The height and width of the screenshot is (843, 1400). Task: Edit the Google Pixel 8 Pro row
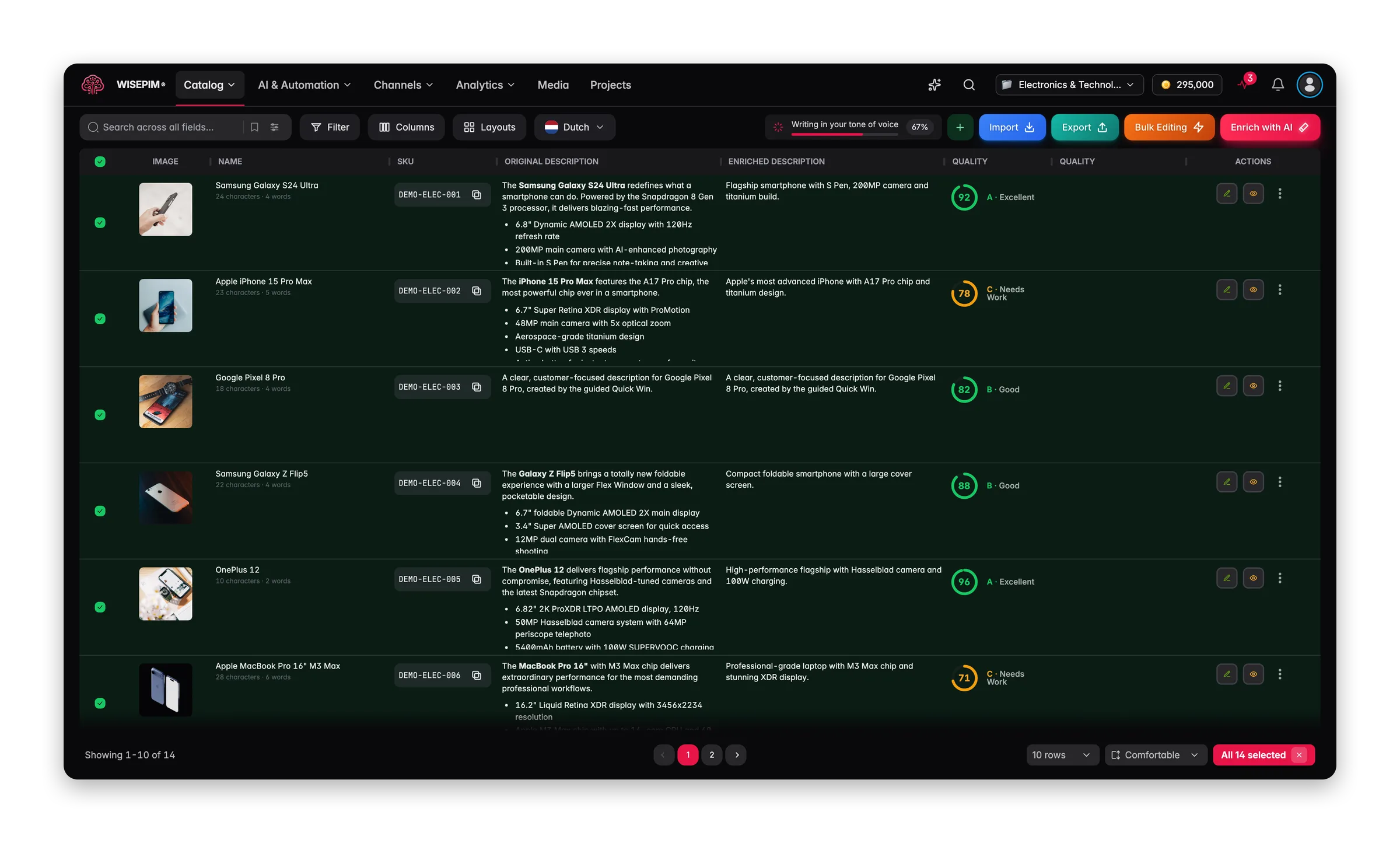coord(1227,386)
